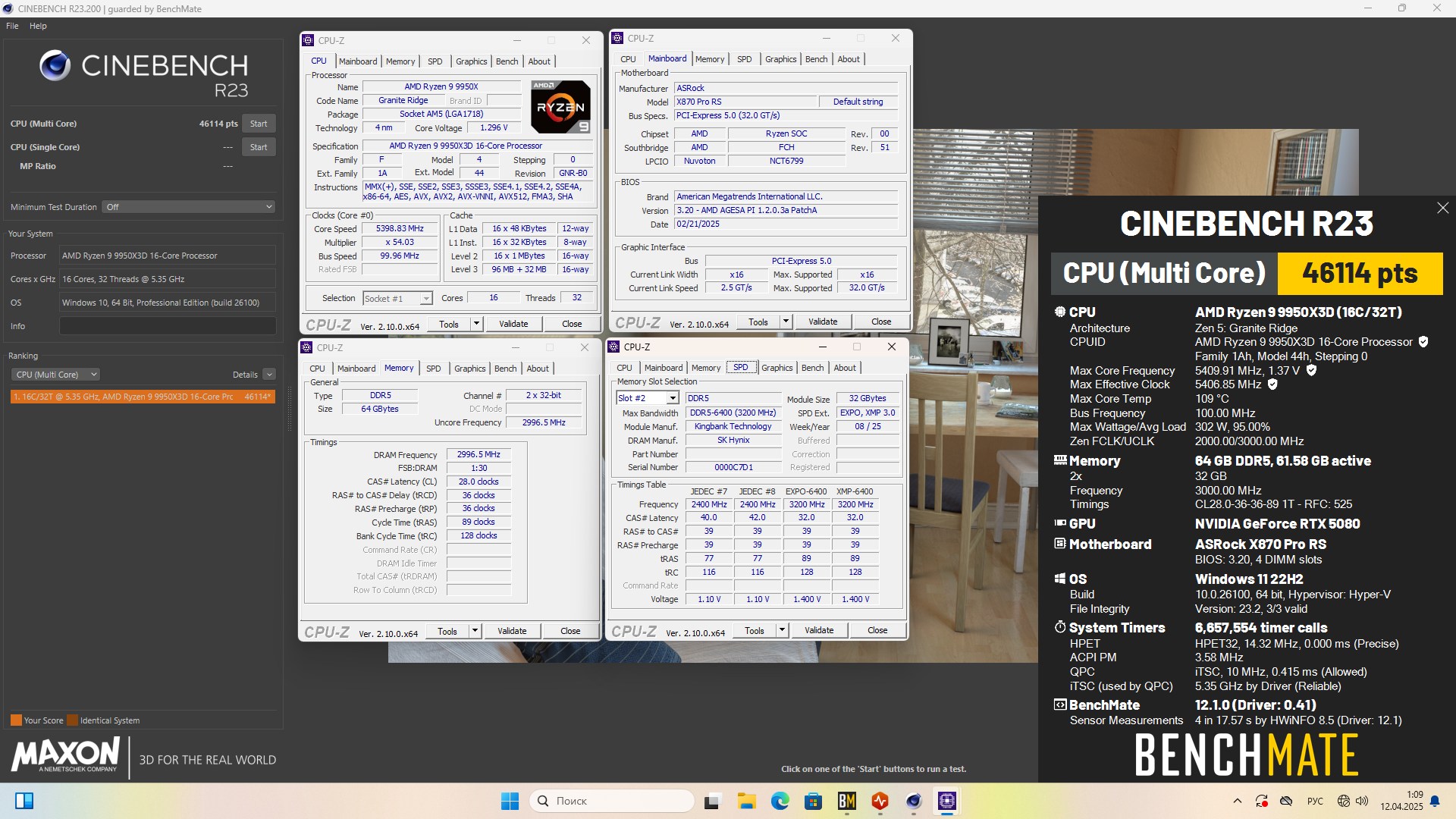Open network globe tray icon
This screenshot has height=819, width=1456.
[x=1343, y=801]
